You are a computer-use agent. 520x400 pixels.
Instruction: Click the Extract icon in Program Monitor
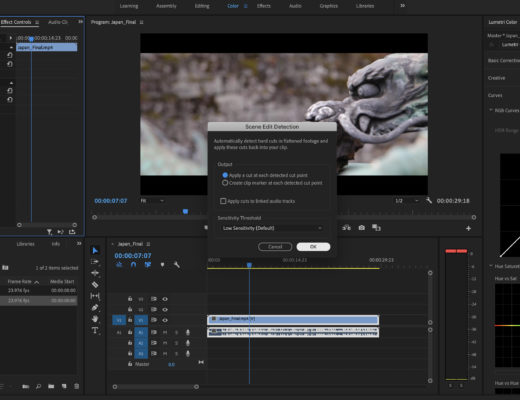tap(346, 228)
